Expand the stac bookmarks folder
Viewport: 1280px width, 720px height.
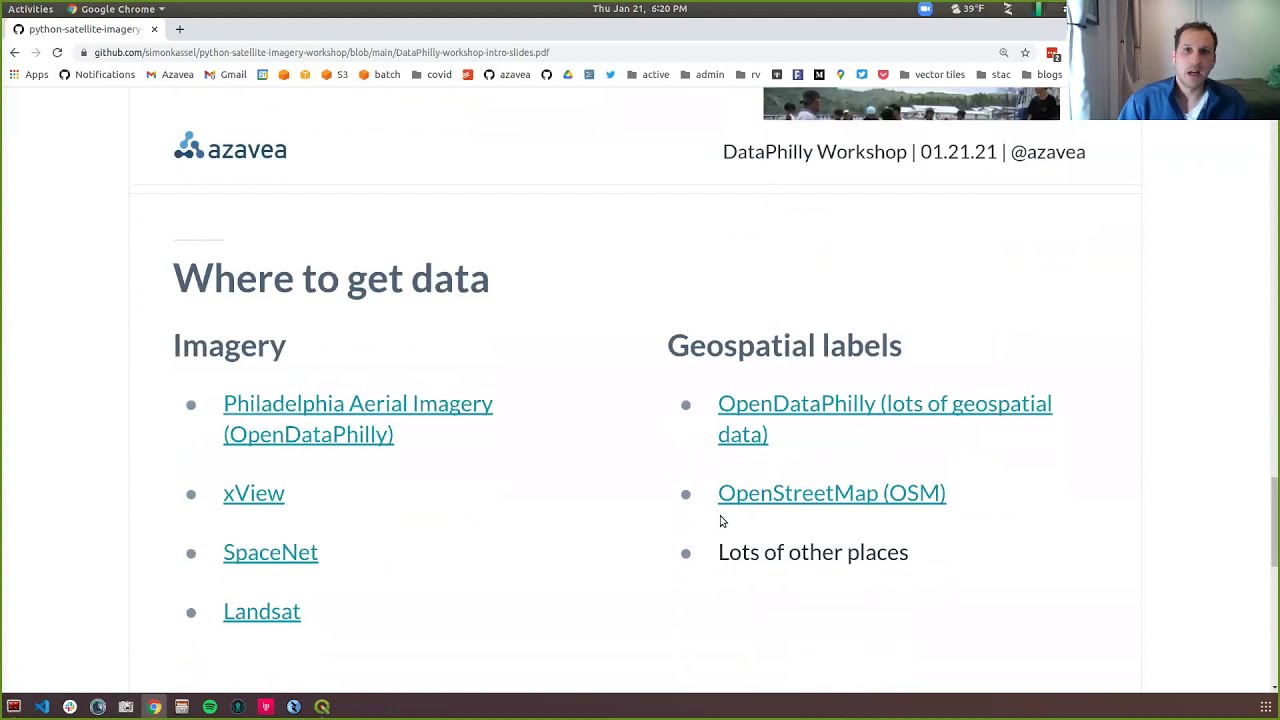click(994, 74)
